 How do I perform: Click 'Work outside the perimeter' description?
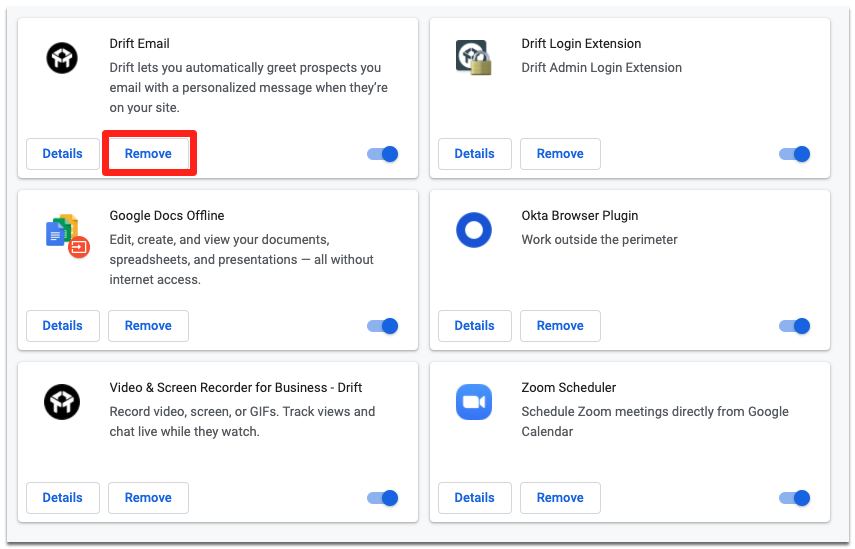pyautogui.click(x=599, y=240)
